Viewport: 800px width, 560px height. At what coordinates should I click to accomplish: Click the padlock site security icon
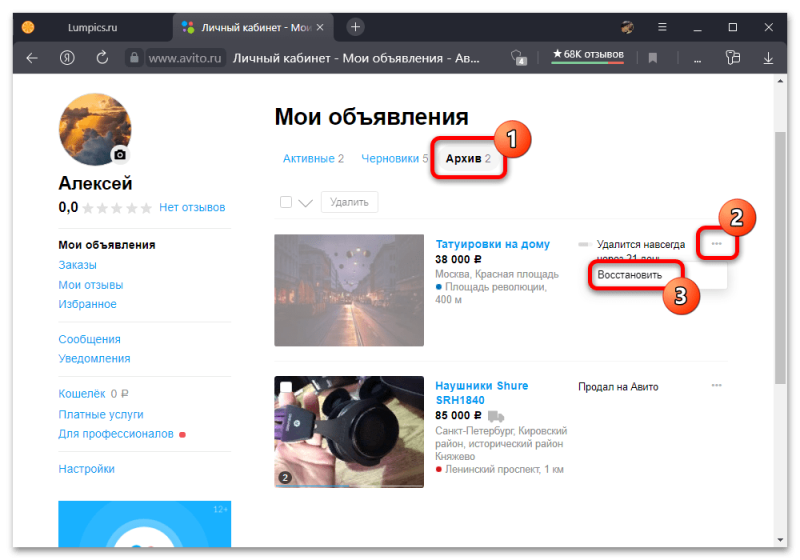point(134,58)
